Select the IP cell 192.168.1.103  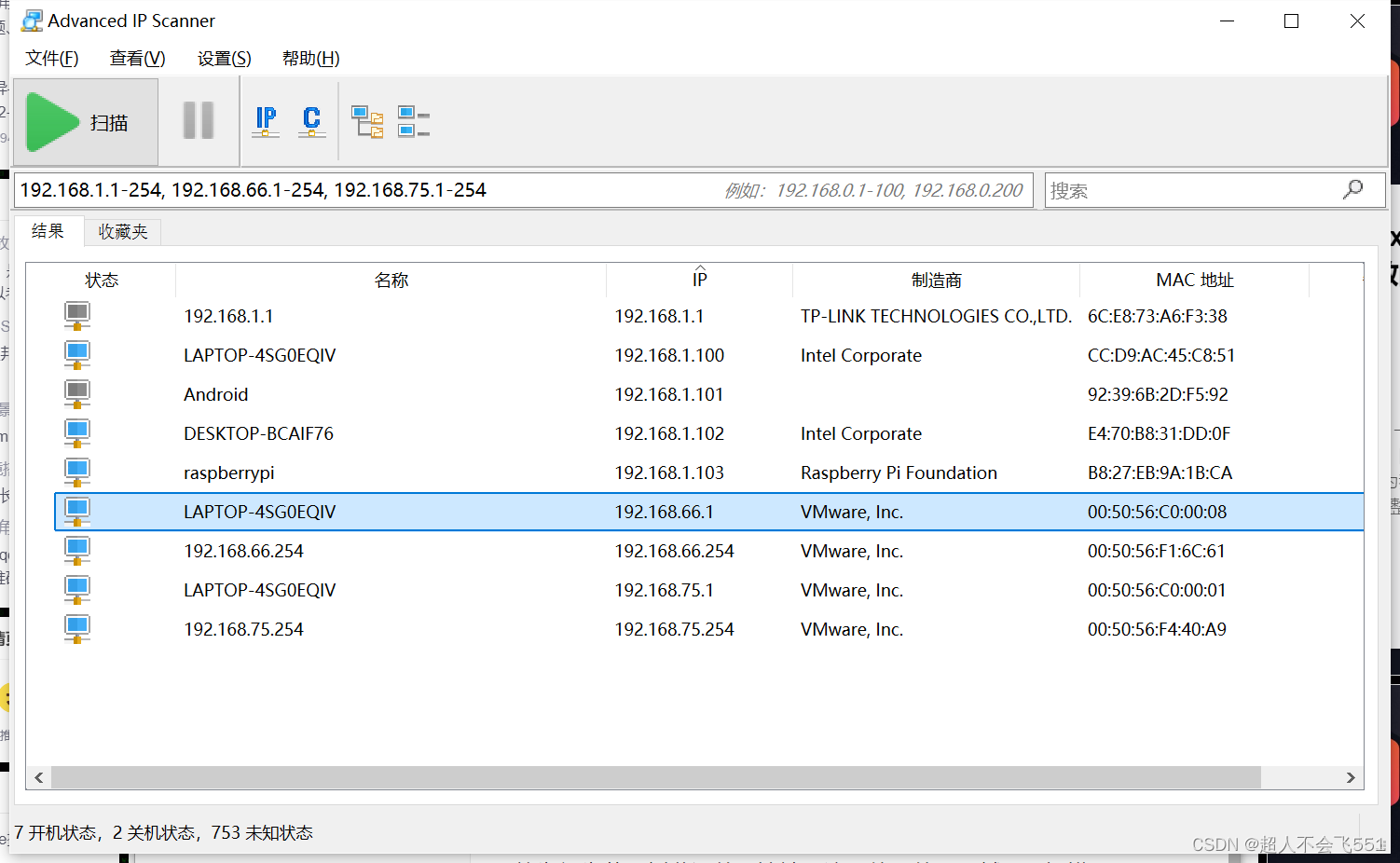(669, 473)
